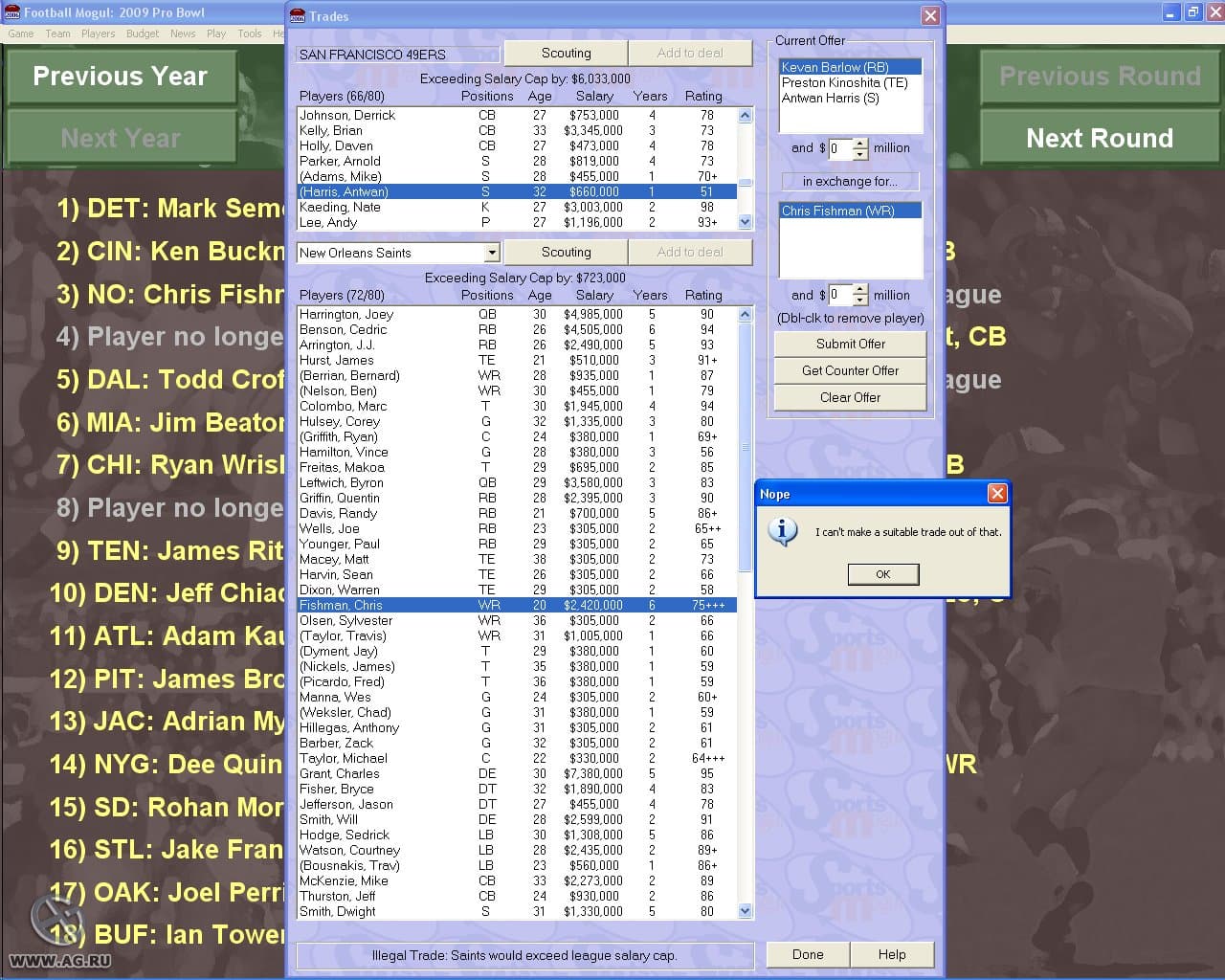The width and height of the screenshot is (1225, 980).
Task: Click the Done button
Action: coord(808,955)
